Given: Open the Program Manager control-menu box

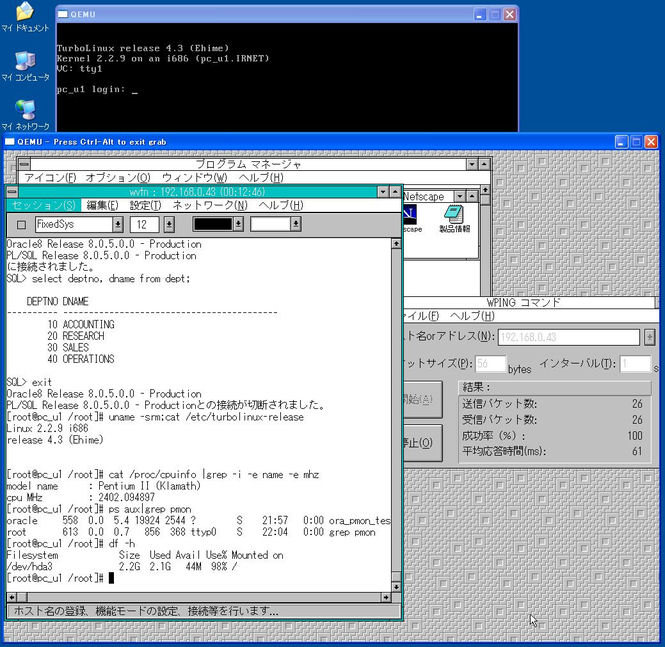Looking at the screenshot, I should click(24, 164).
